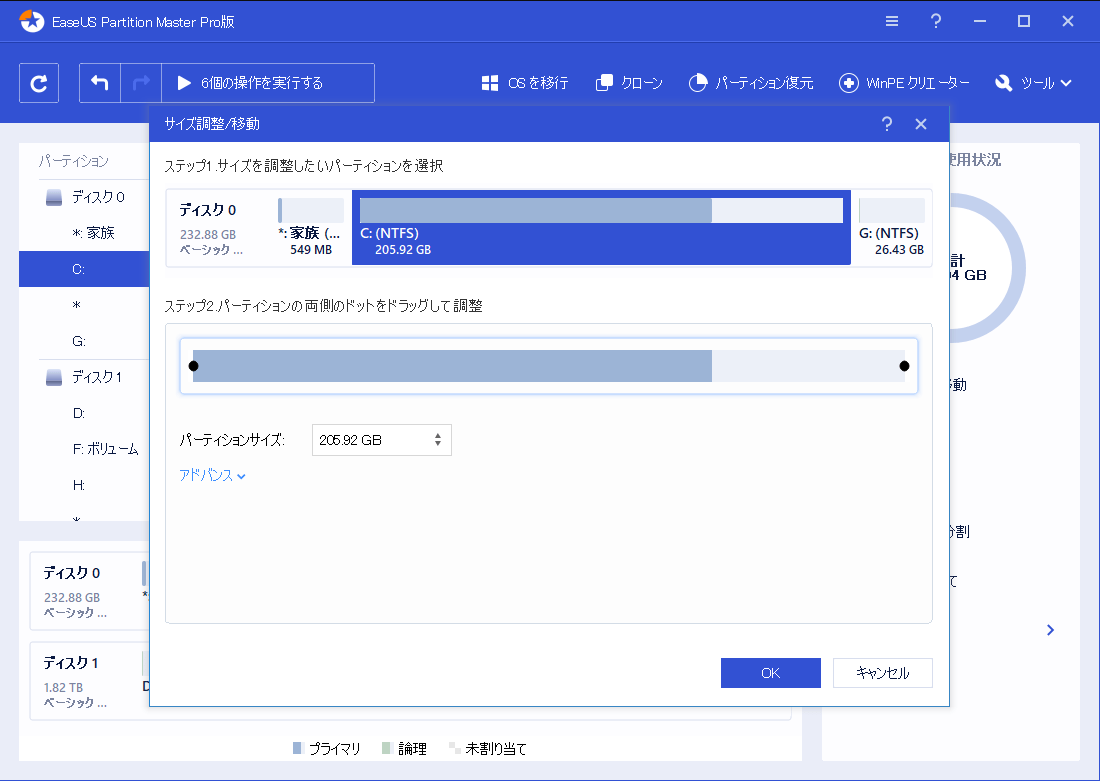
Task: Click the 論理 legend swatch
Action: click(387, 748)
